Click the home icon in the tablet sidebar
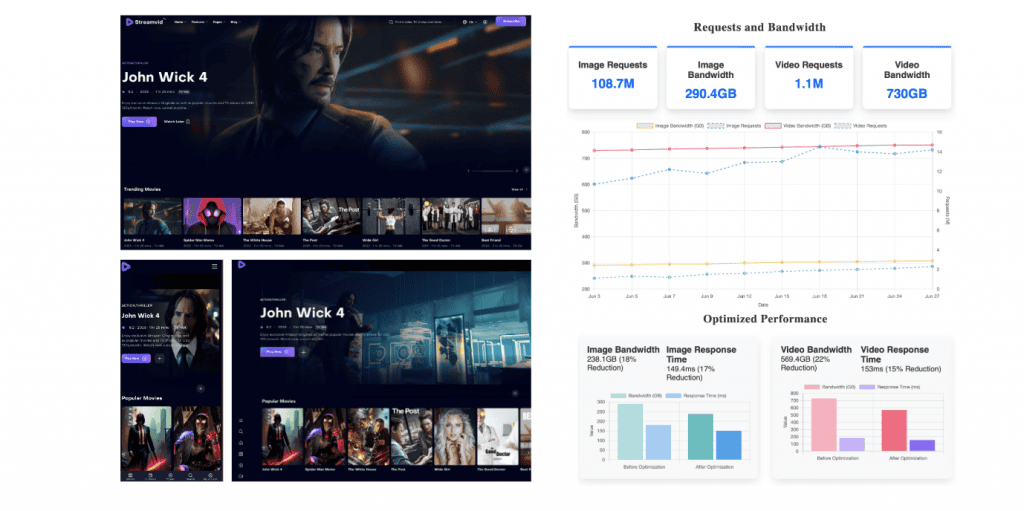Image resolution: width=1024 pixels, height=511 pixels. 241,442
